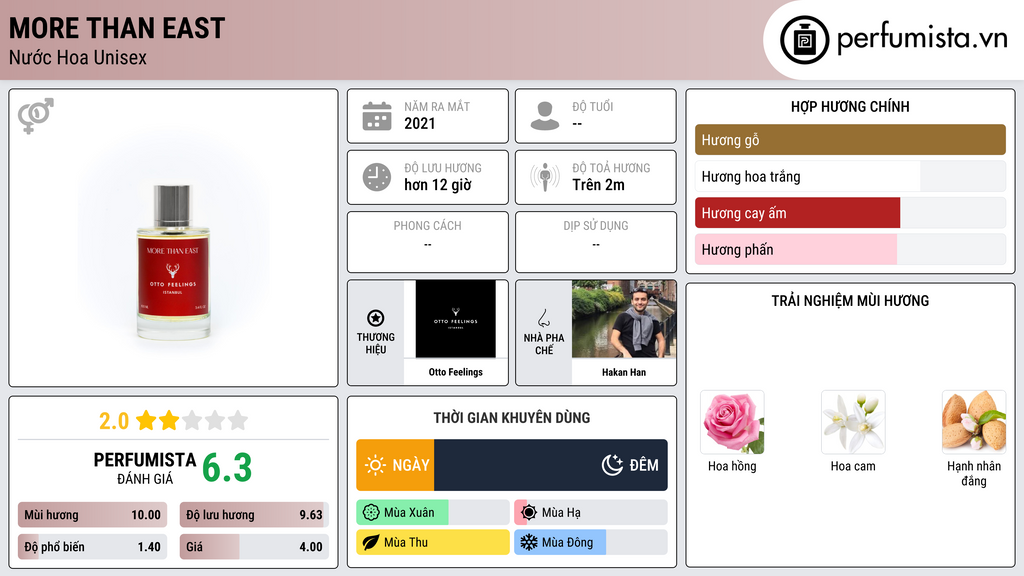Screen dimensions: 1024x576
Task: Click the NGÀY label in the day bar
Action: click(x=411, y=465)
